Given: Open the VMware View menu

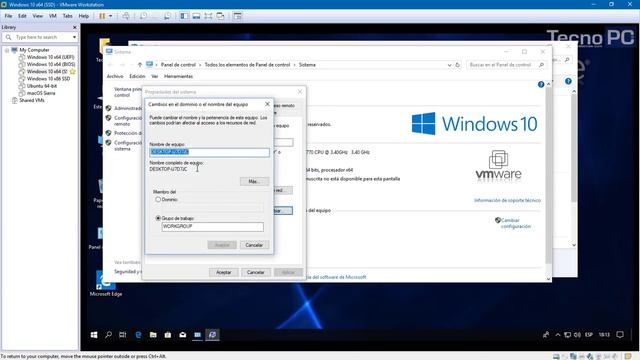Looking at the screenshot, I should point(38,16).
